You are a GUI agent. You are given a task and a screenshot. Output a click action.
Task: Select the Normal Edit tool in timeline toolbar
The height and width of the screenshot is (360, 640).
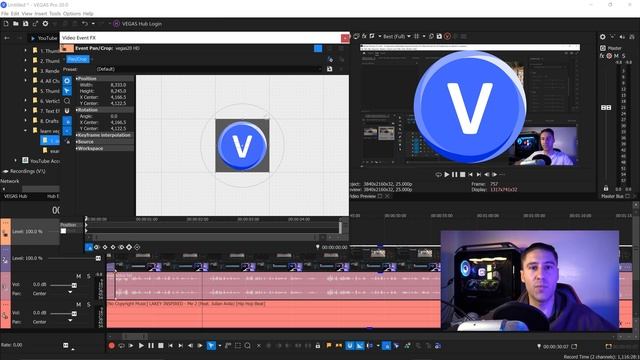[x=211, y=345]
